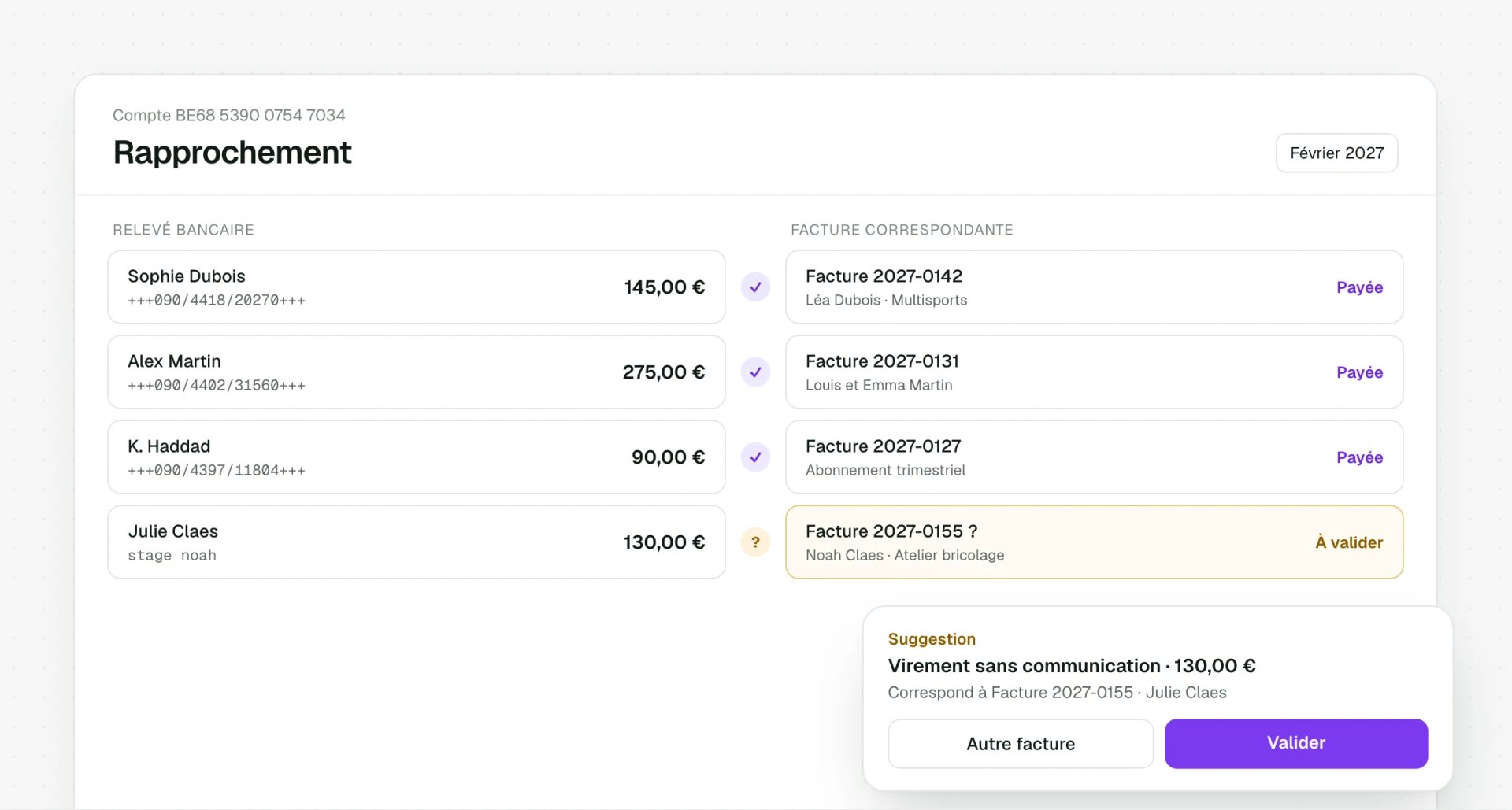Click the checkmark icon for Sophie Dubois match
Image resolution: width=1512 pixels, height=810 pixels.
755,287
